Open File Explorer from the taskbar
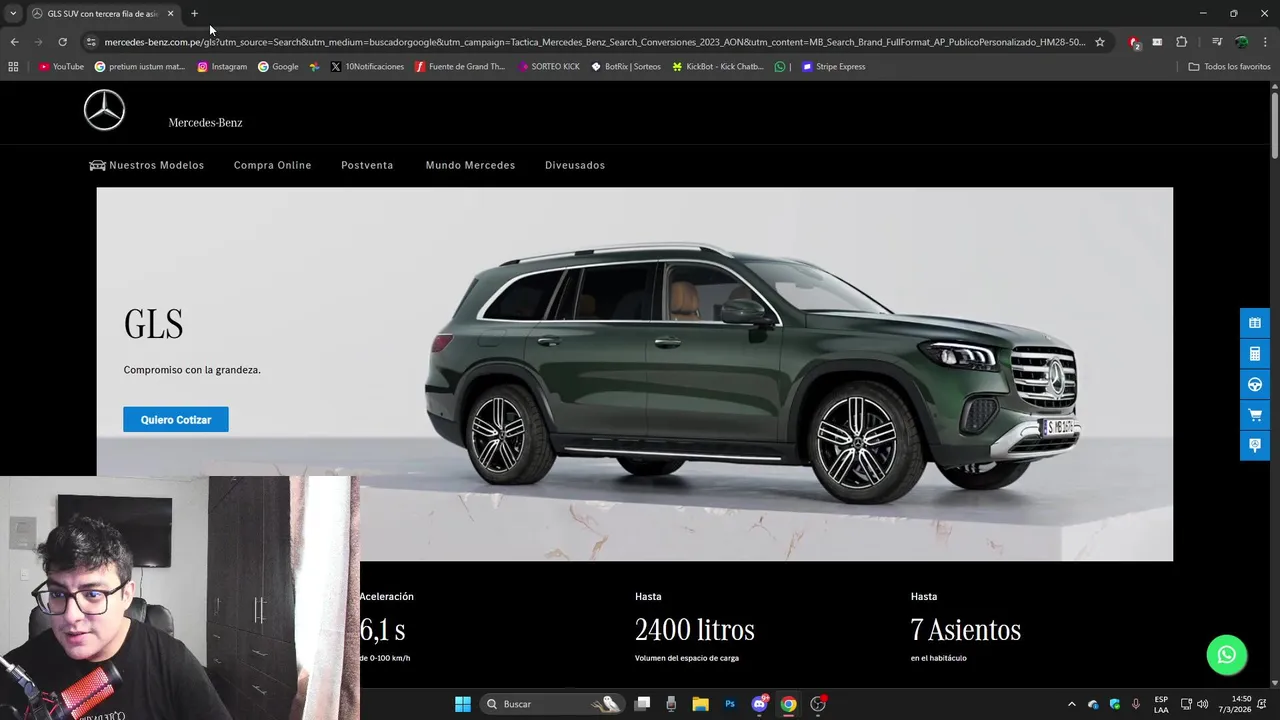This screenshot has height=720, width=1280. pos(701,704)
